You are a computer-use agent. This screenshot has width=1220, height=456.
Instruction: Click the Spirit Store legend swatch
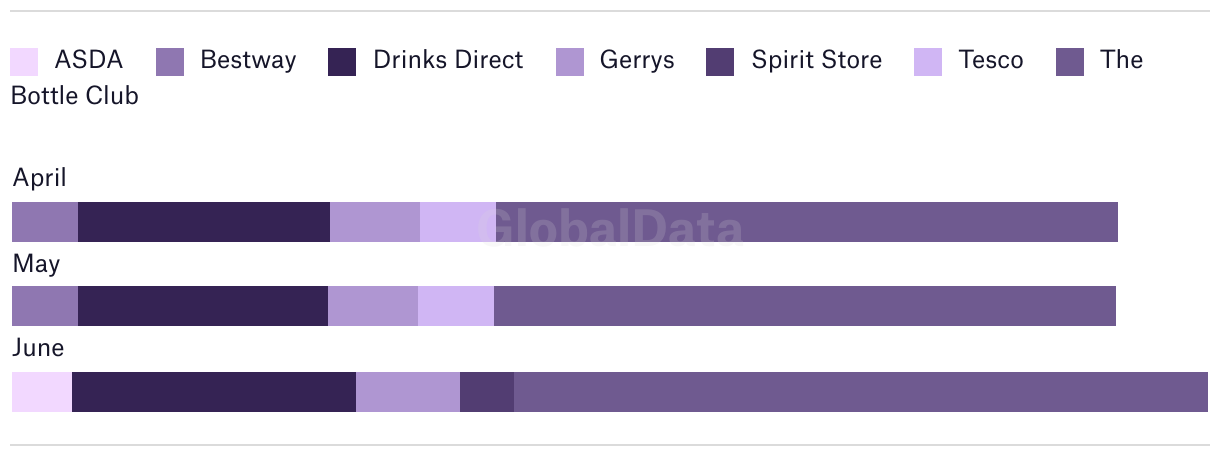click(x=720, y=62)
